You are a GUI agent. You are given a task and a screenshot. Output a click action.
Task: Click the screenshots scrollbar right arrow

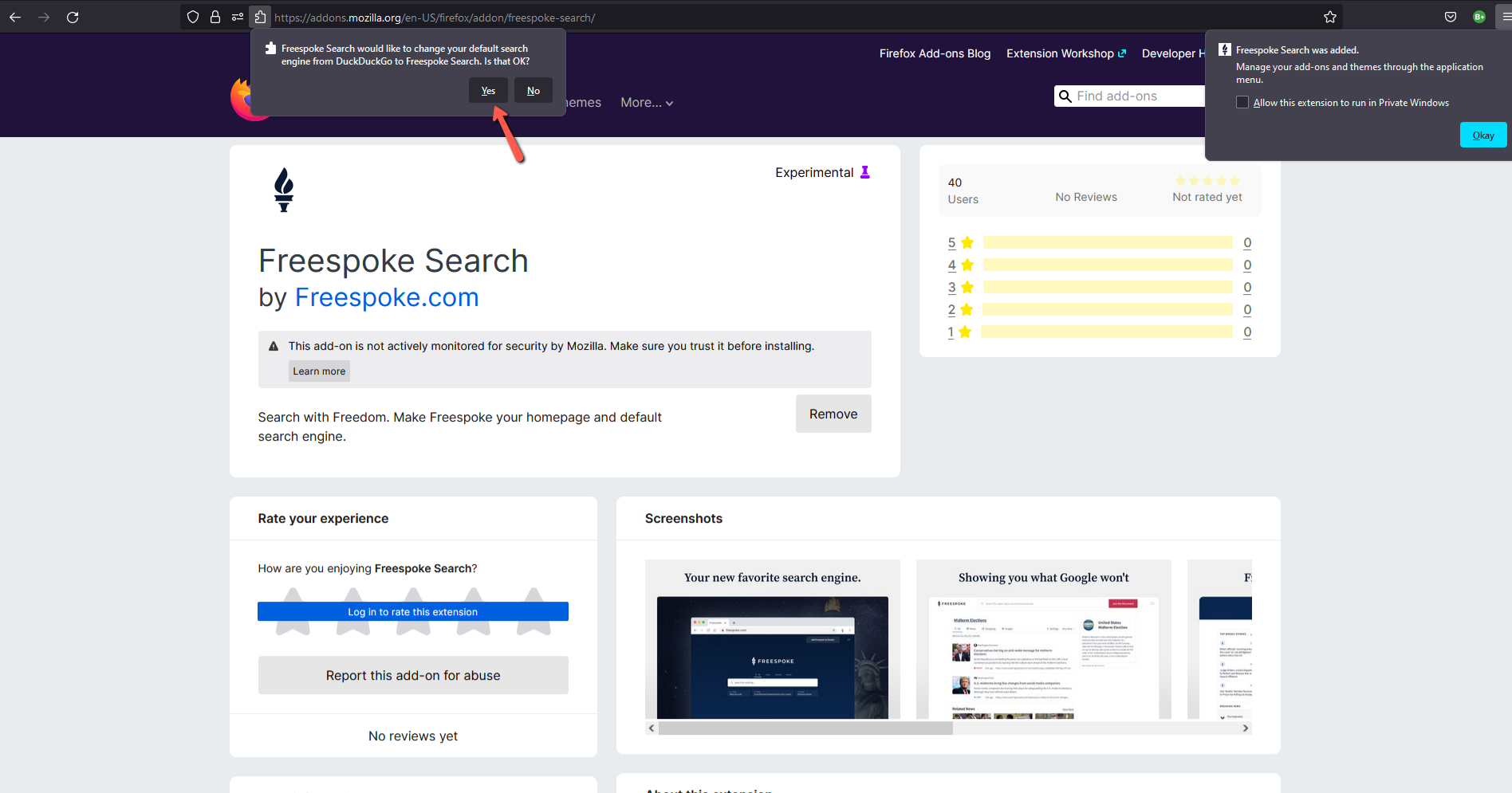click(1246, 728)
